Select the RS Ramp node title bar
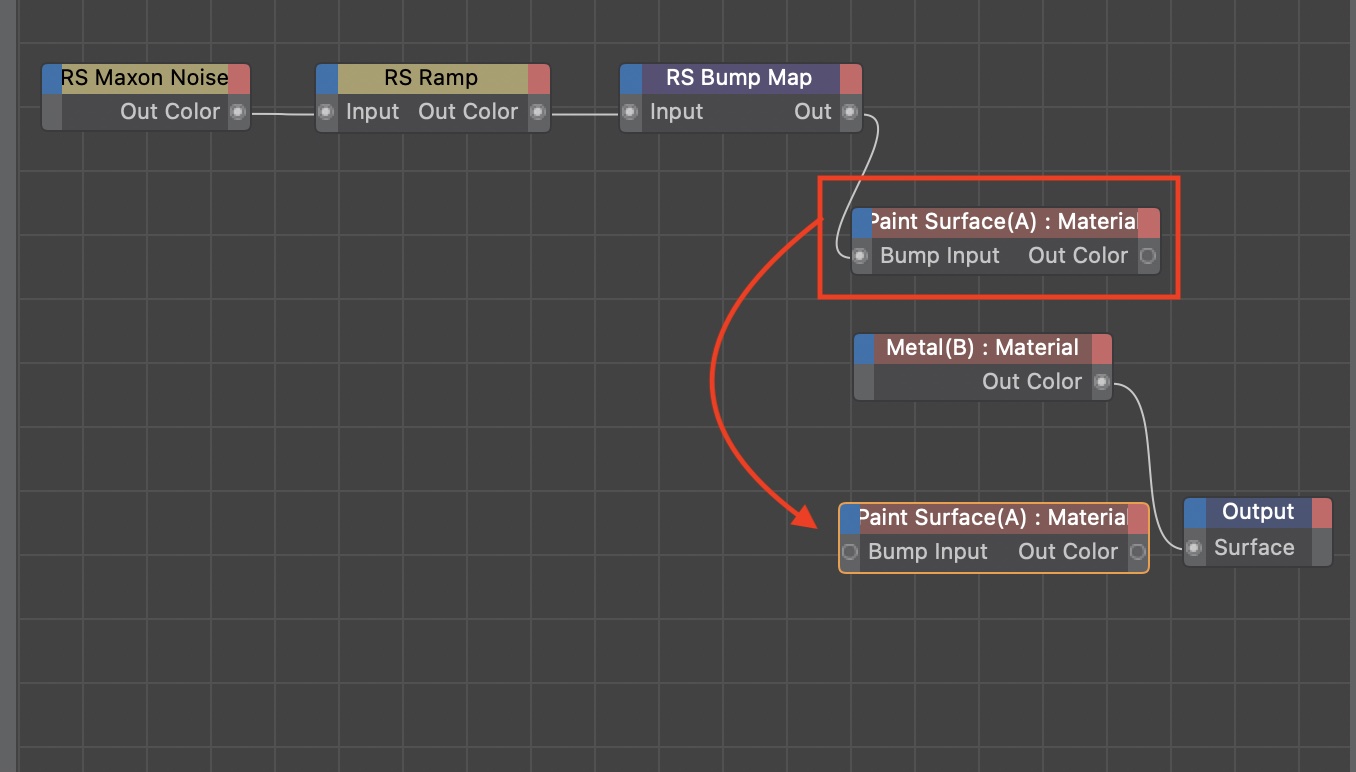This screenshot has width=1356, height=772. tap(432, 78)
